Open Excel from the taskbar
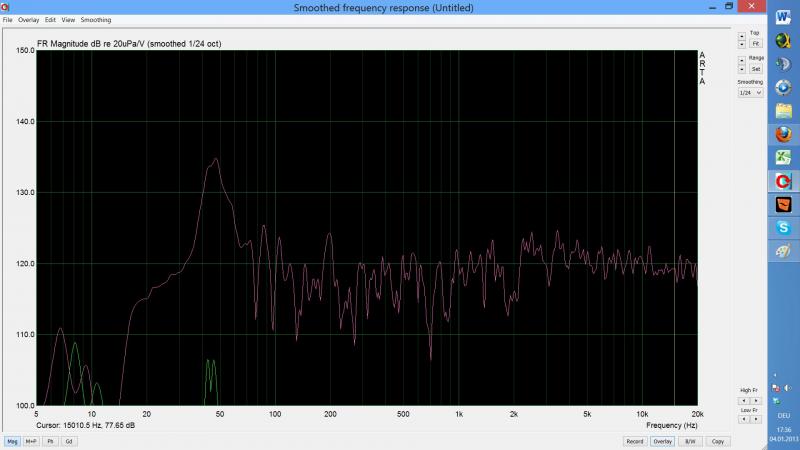The width and height of the screenshot is (800, 450). click(784, 158)
